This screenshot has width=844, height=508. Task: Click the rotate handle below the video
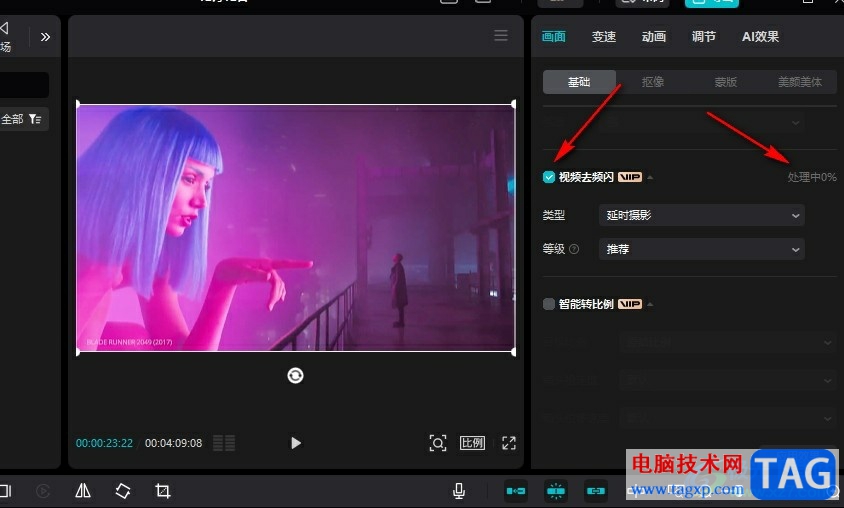[295, 375]
